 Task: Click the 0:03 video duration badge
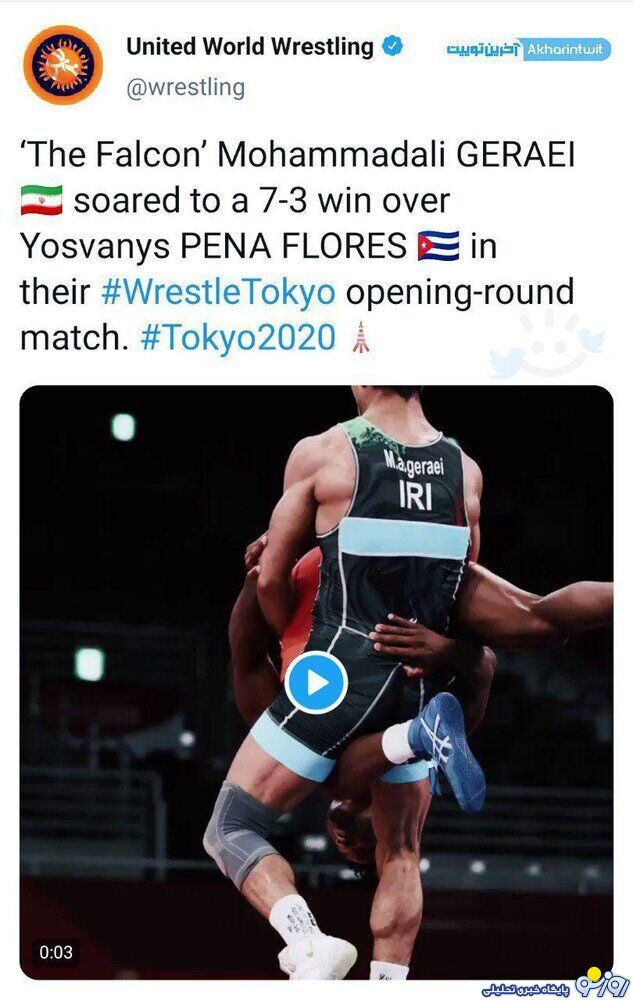[56, 952]
